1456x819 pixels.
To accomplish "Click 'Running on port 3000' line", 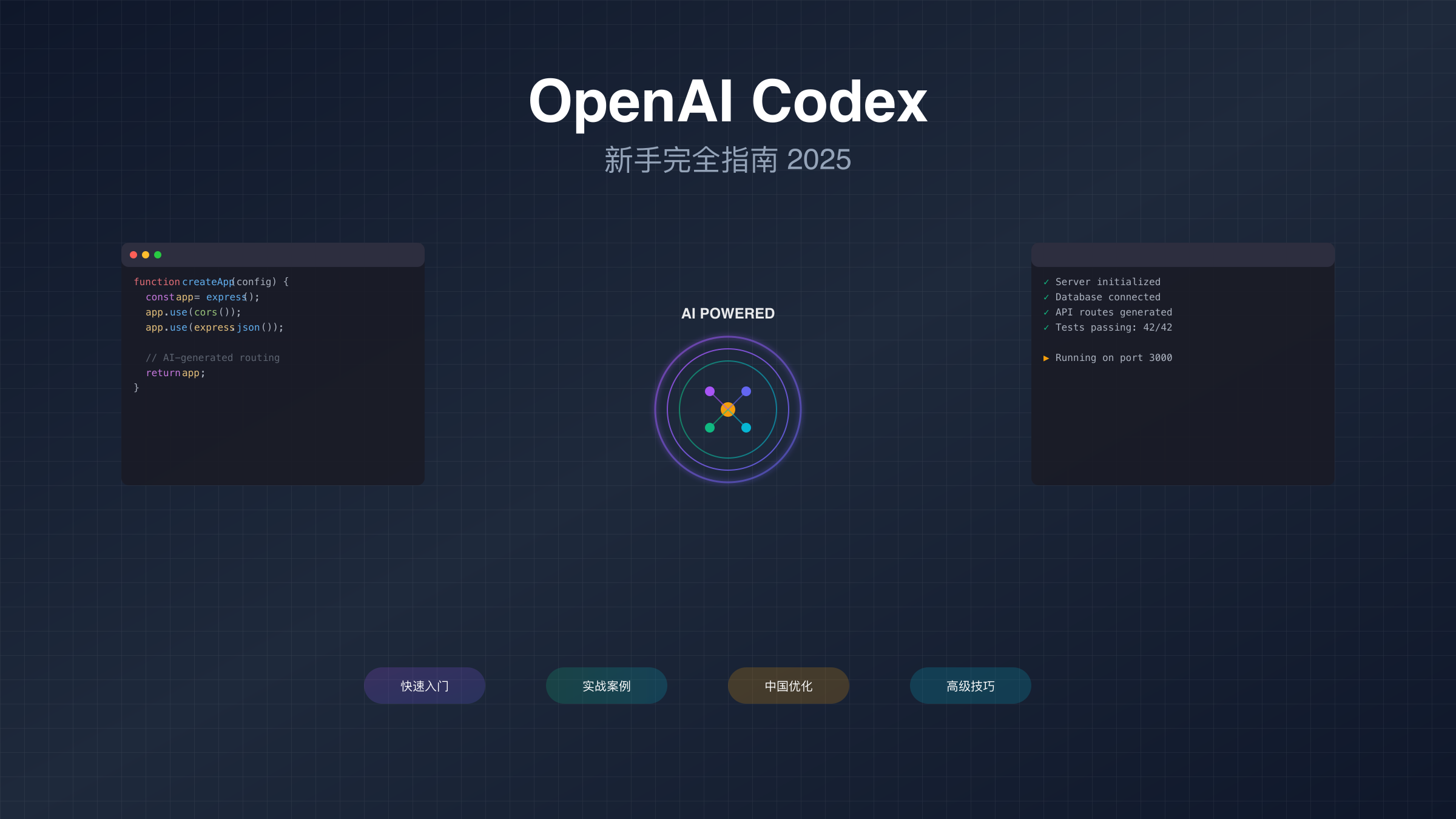I will [1114, 358].
